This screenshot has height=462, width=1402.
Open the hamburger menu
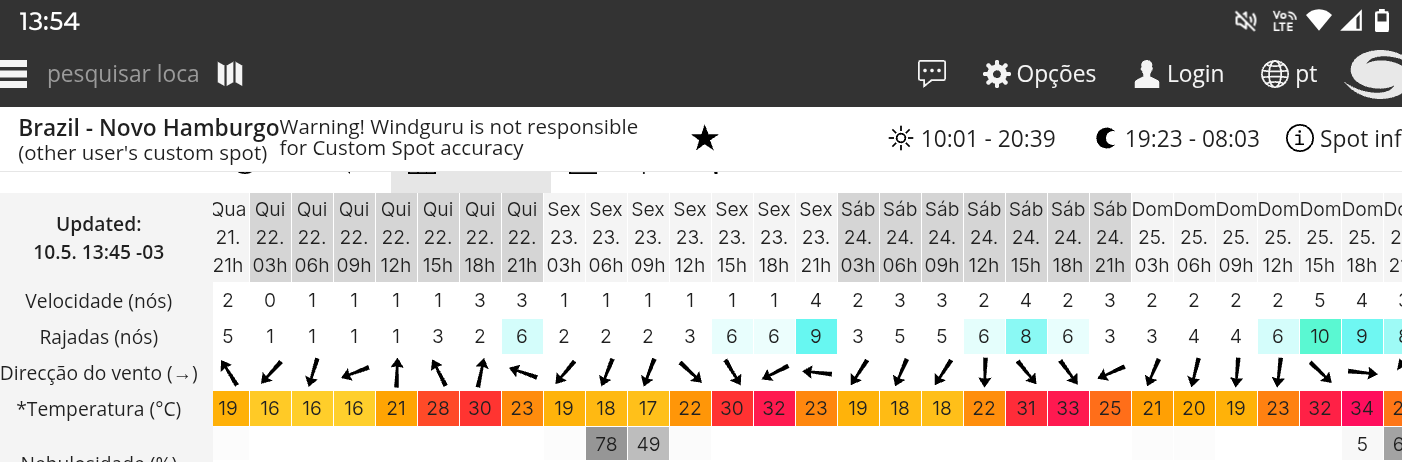[13, 74]
